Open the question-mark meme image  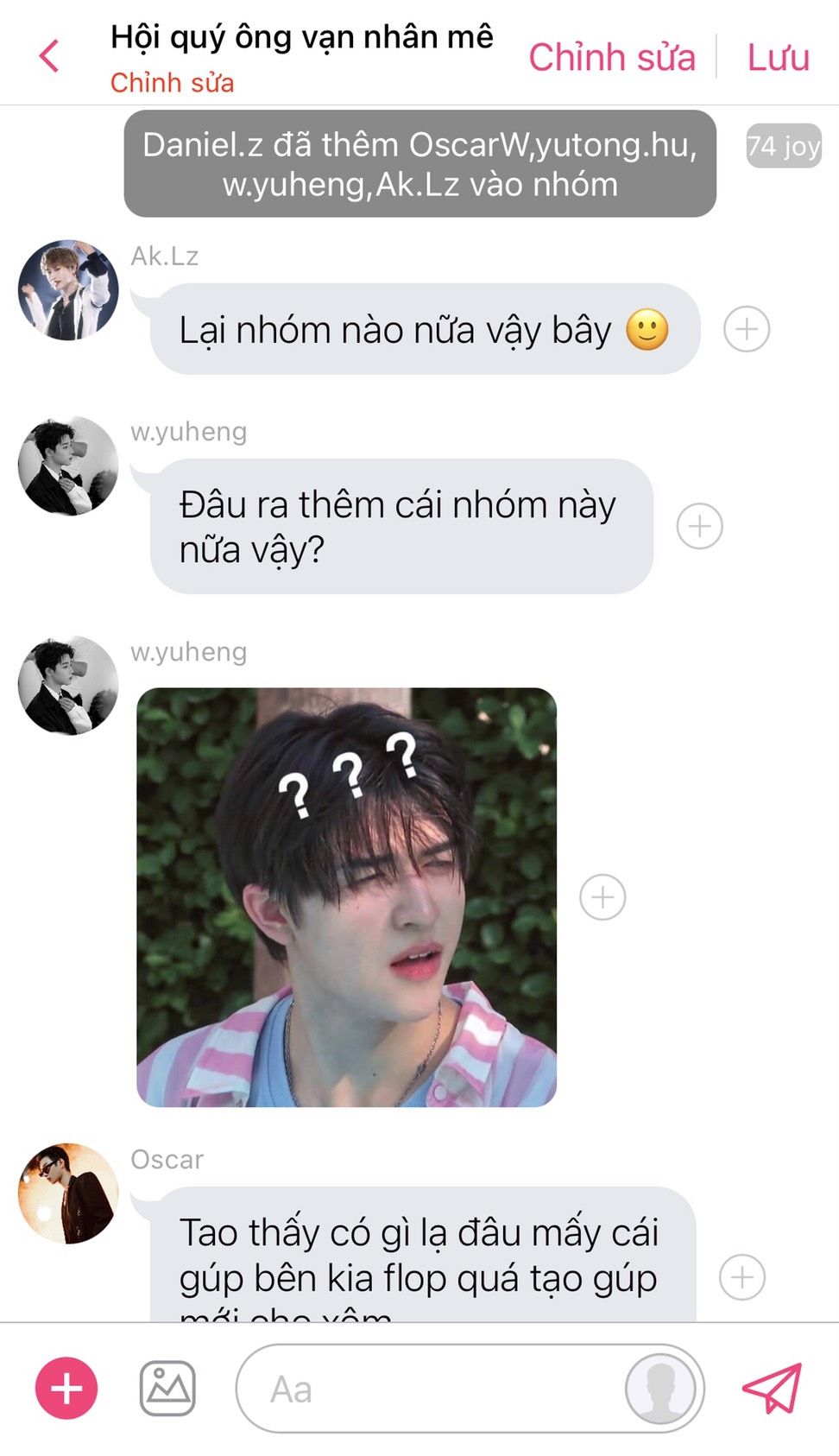tap(346, 897)
